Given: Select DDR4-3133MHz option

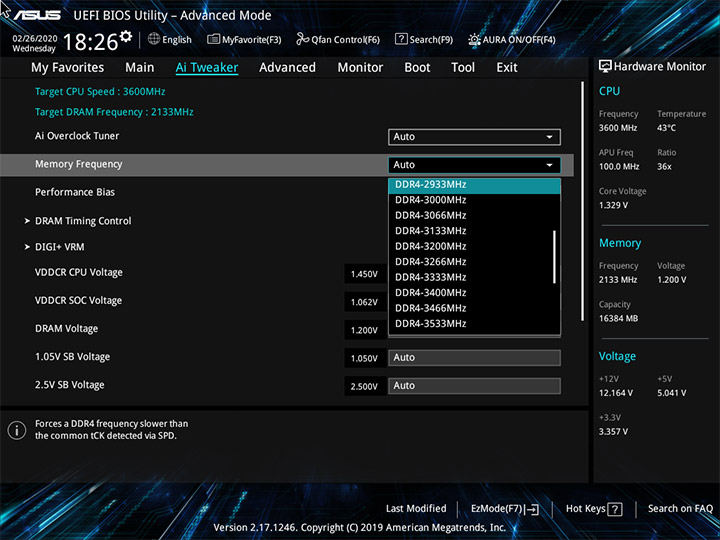Looking at the screenshot, I should point(474,231).
